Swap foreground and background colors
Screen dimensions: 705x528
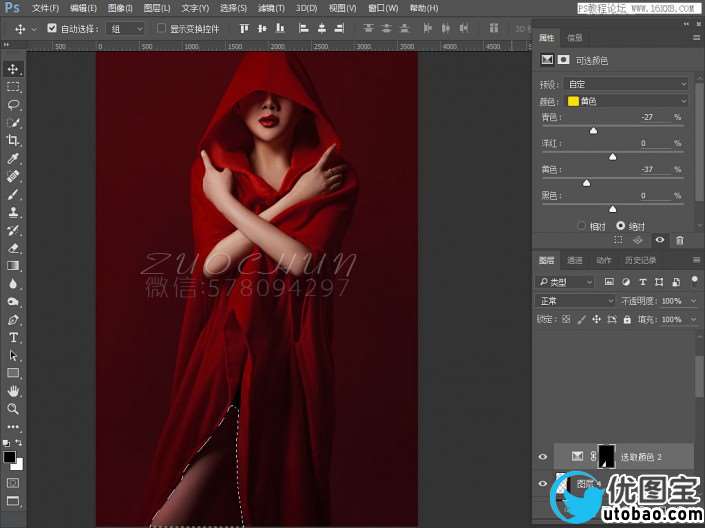18,443
